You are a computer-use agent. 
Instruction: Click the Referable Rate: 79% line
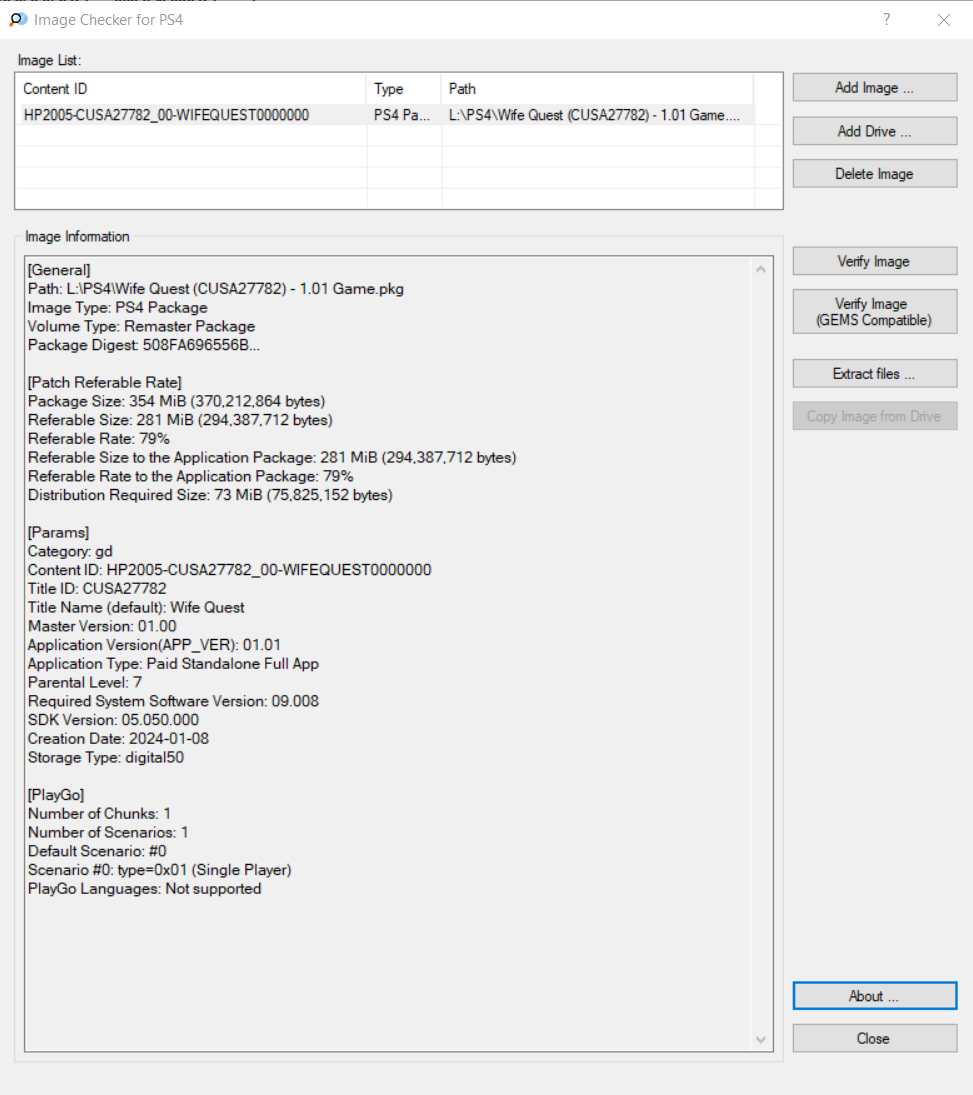(x=98, y=439)
